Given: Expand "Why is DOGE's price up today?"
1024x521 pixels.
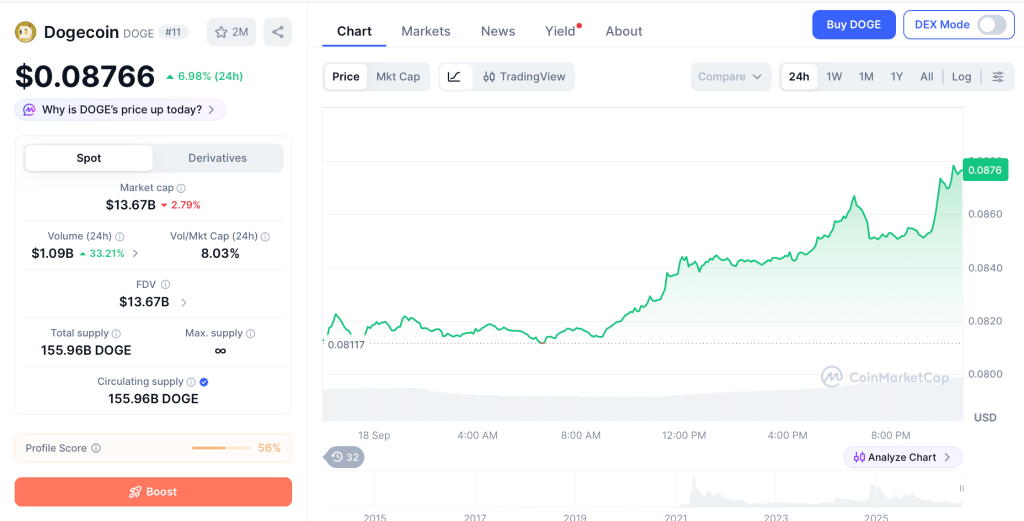Looking at the screenshot, I should pyautogui.click(x=120, y=110).
